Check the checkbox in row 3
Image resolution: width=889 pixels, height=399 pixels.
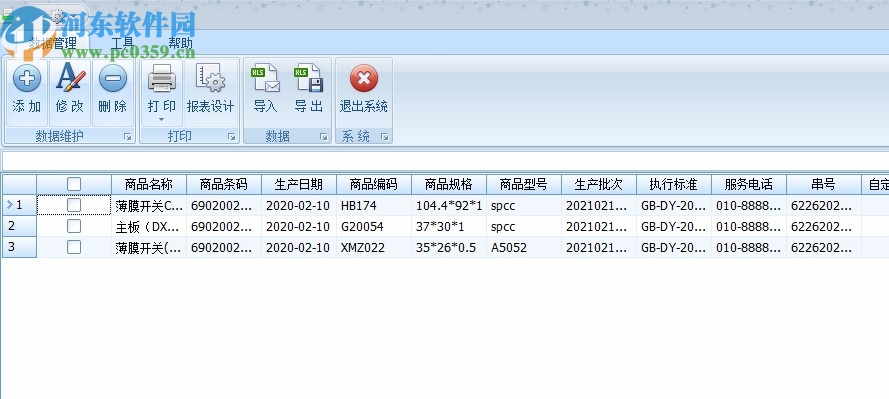pos(74,247)
